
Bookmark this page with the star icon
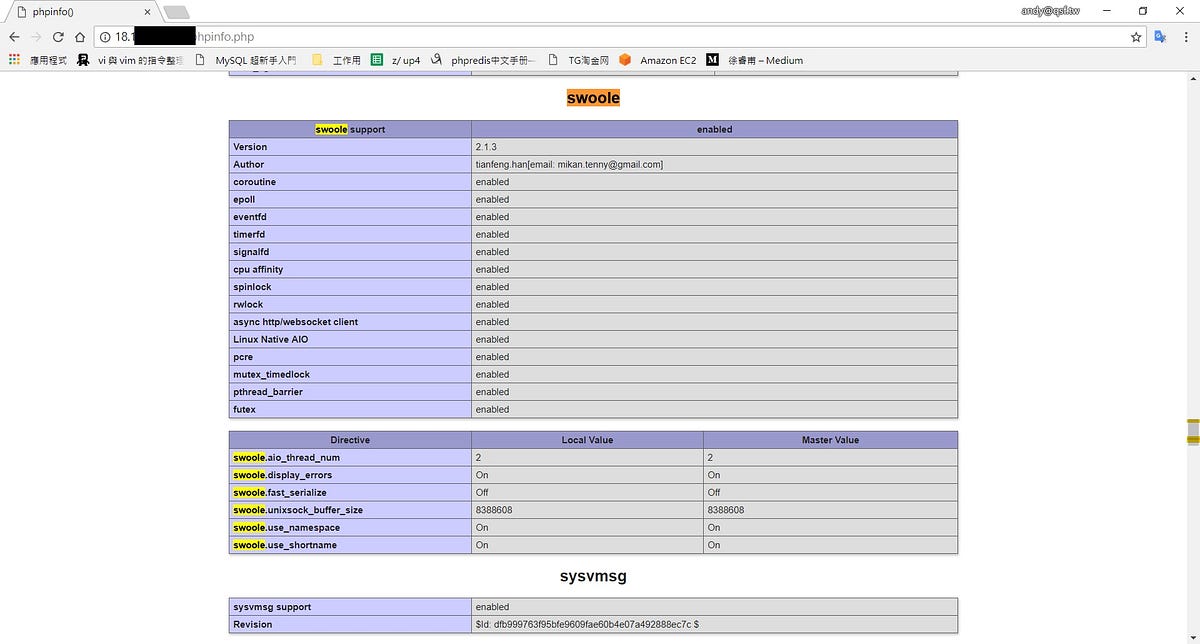(x=1135, y=35)
